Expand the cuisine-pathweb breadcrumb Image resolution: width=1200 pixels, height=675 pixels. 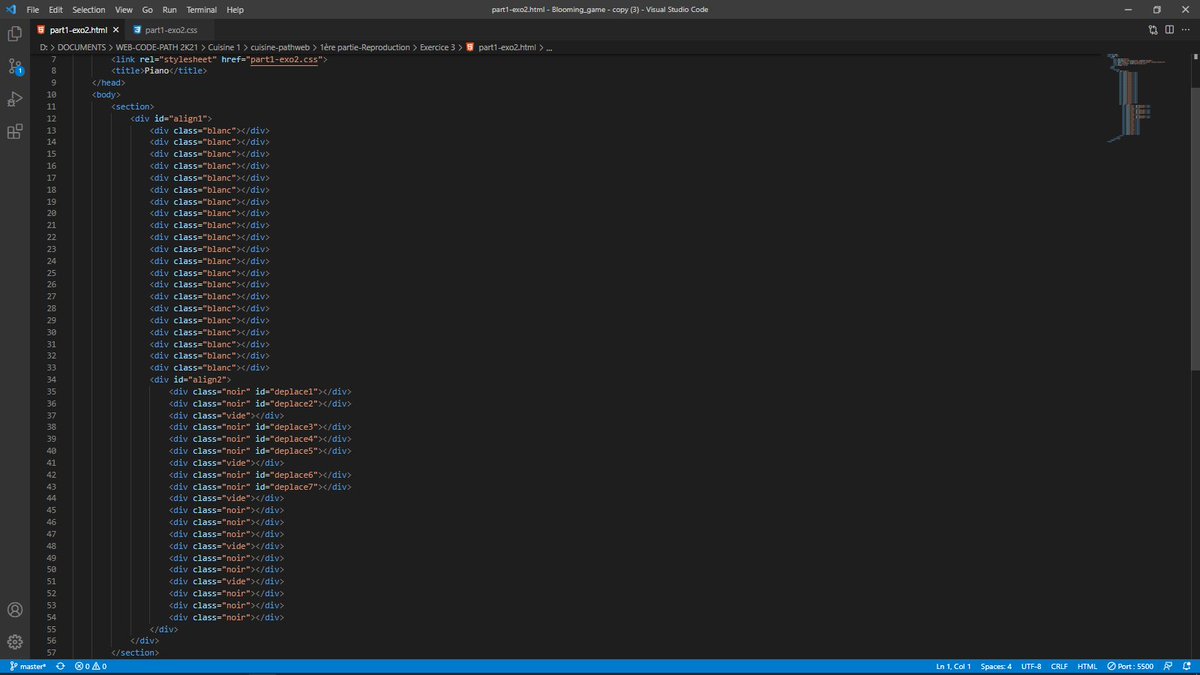[280, 47]
